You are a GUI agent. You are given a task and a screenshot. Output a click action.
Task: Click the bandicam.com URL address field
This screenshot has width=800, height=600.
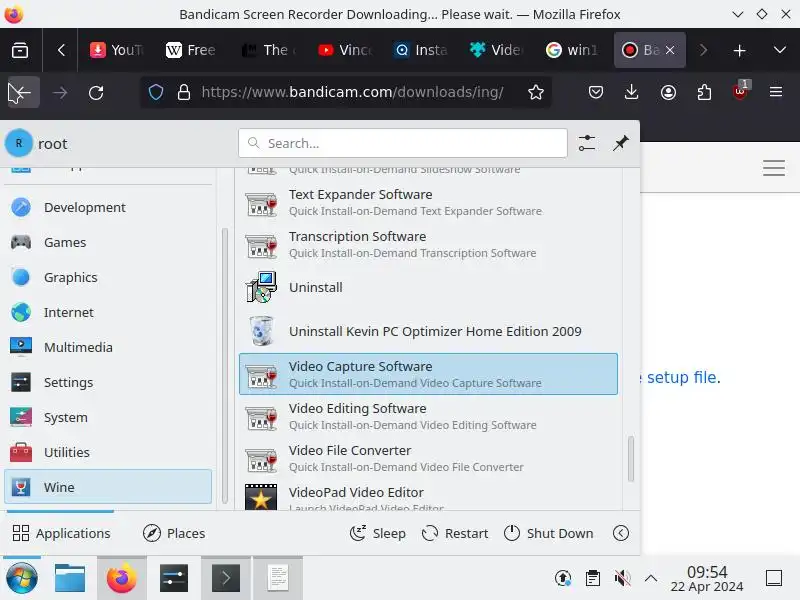[x=352, y=92]
